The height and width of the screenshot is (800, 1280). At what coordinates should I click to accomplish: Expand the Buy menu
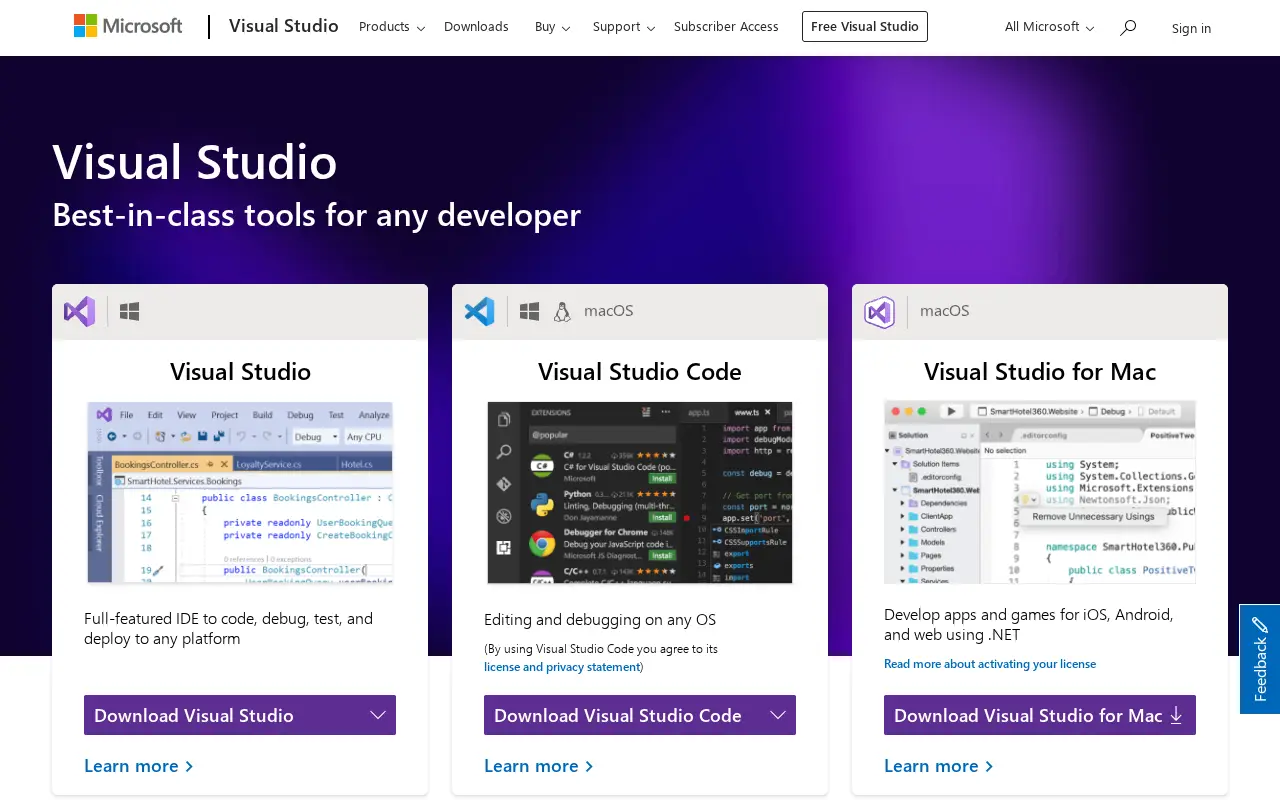[x=552, y=27]
